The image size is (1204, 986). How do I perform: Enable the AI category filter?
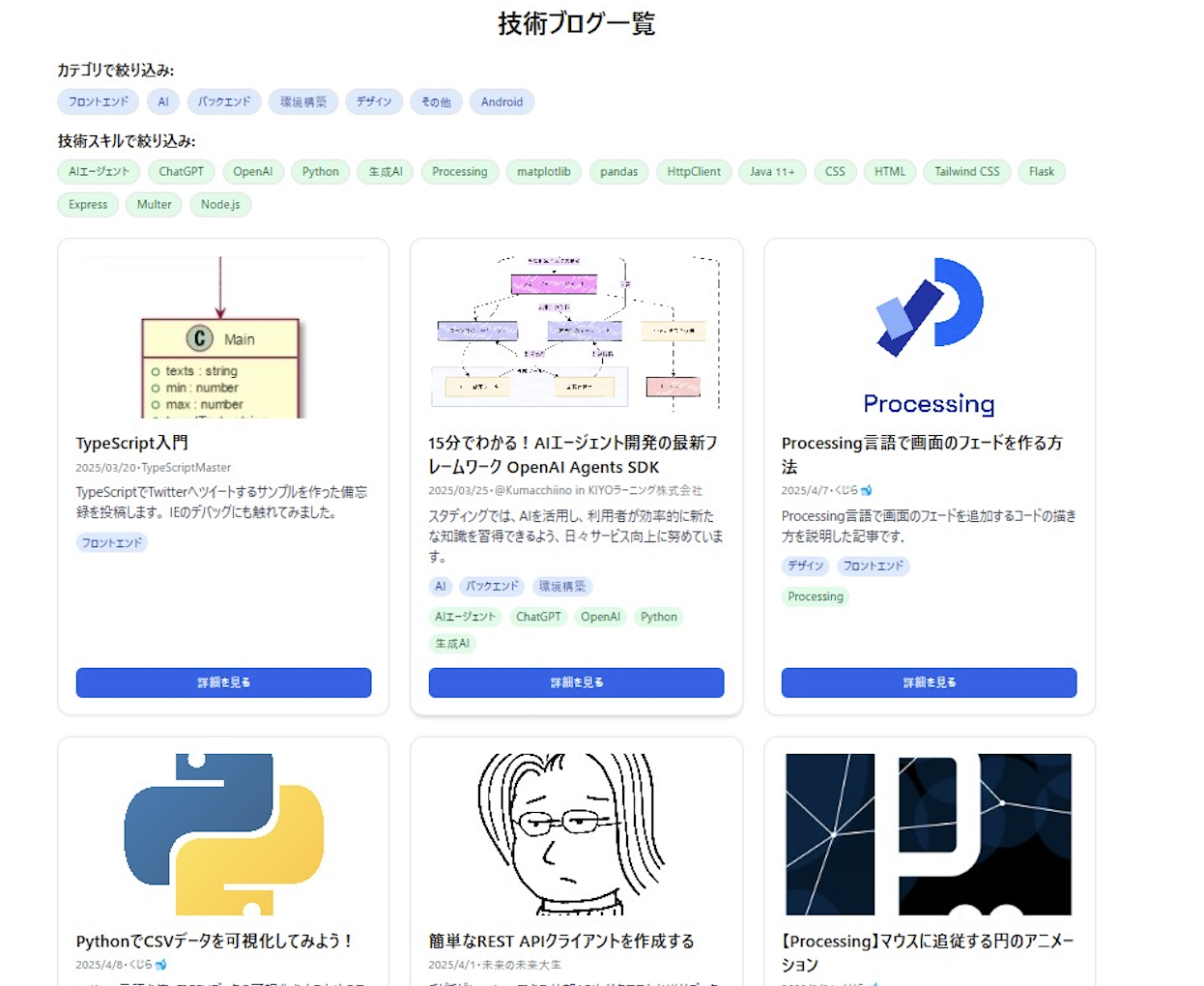(x=162, y=101)
